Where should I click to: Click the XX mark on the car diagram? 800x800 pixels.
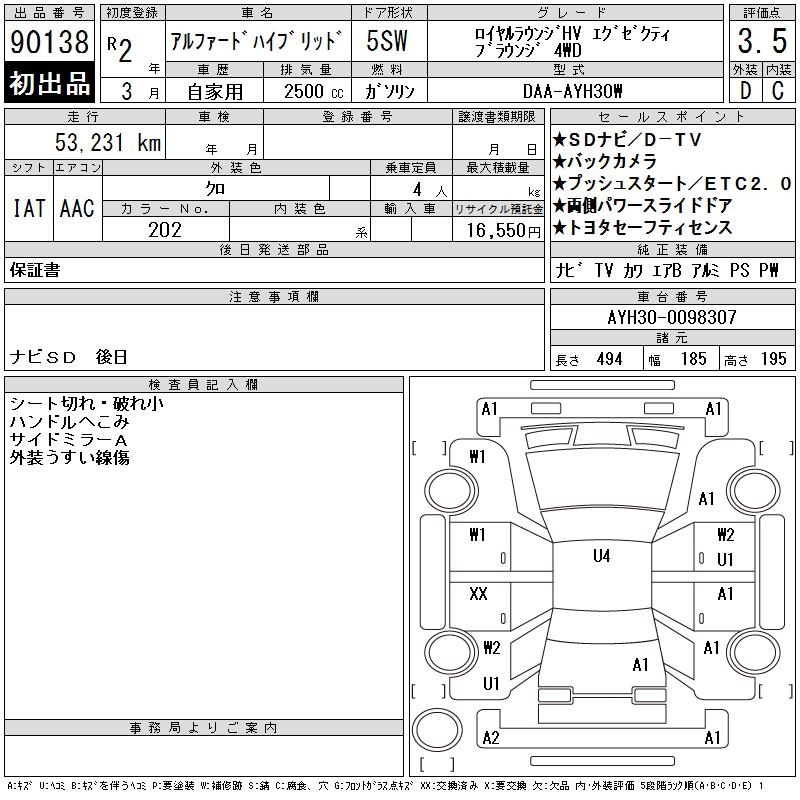(478, 594)
